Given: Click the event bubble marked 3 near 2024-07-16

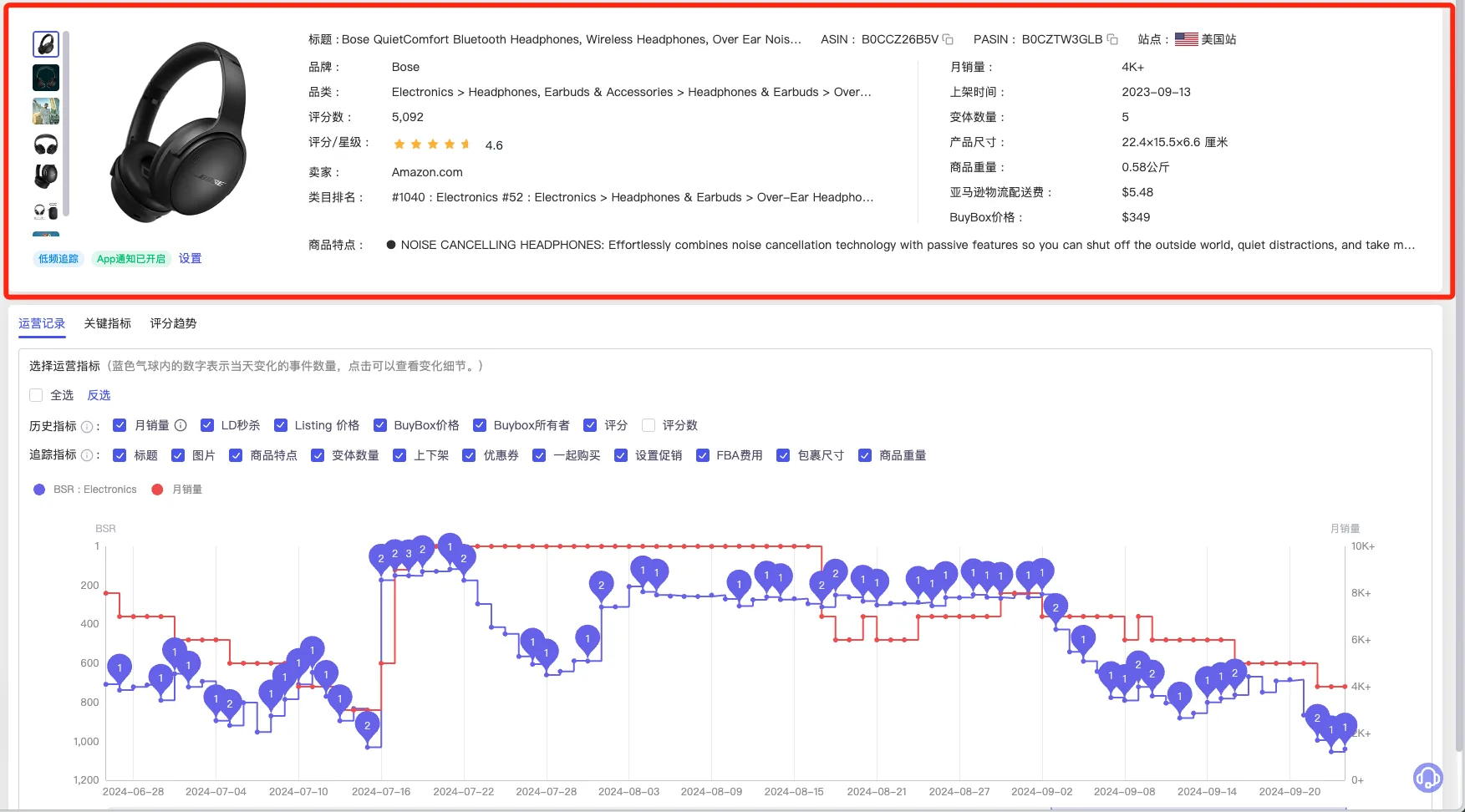Looking at the screenshot, I should click(x=408, y=553).
